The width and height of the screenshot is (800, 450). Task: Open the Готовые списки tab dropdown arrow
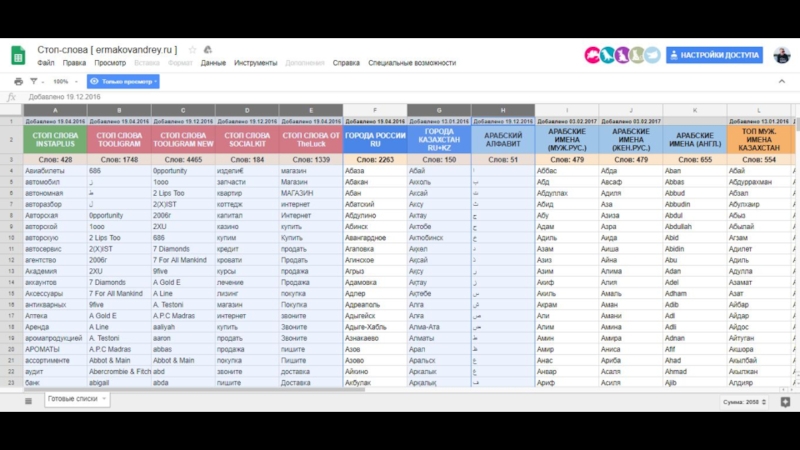click(104, 399)
